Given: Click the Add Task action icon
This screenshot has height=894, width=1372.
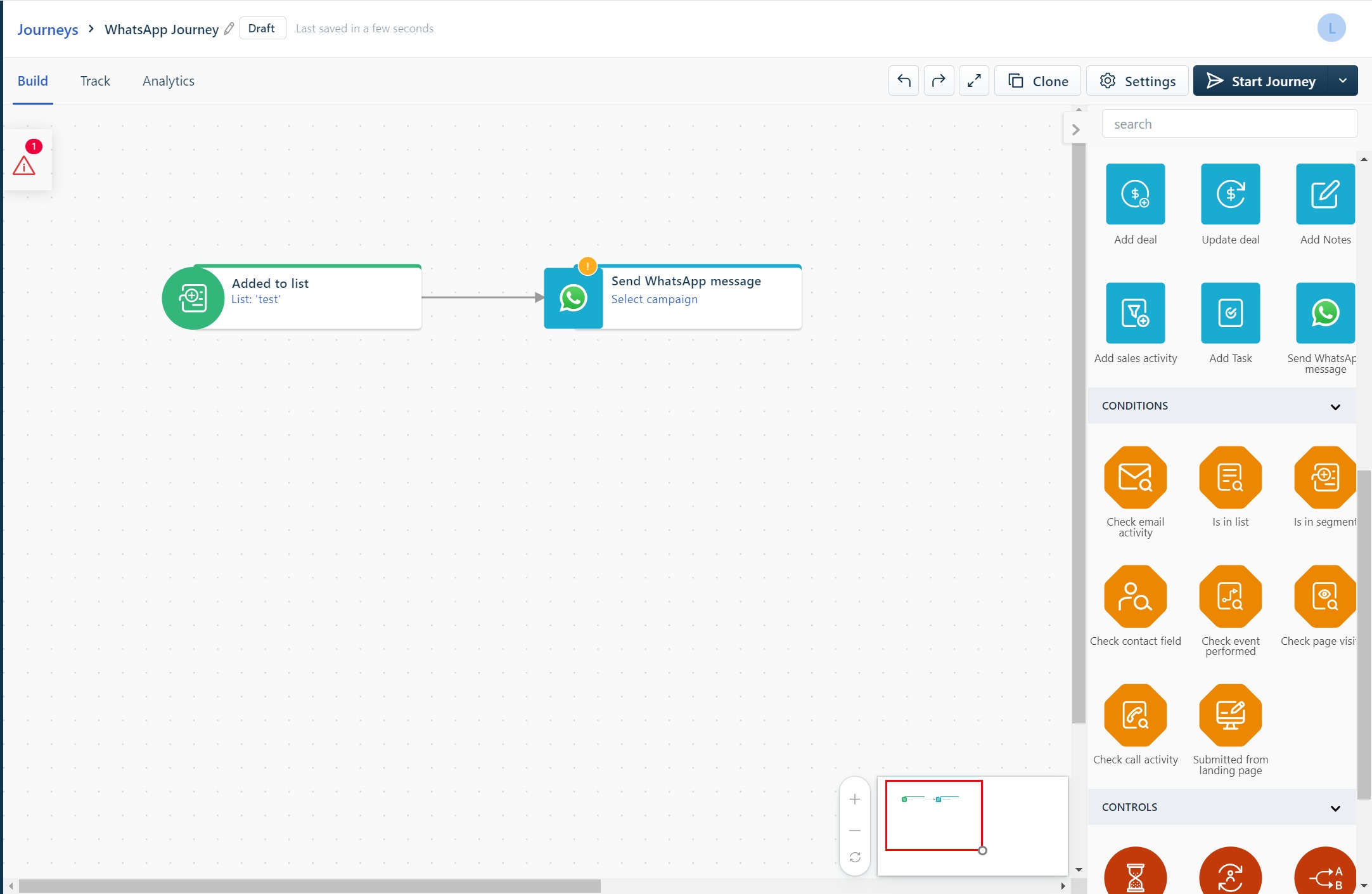Looking at the screenshot, I should pos(1230,313).
